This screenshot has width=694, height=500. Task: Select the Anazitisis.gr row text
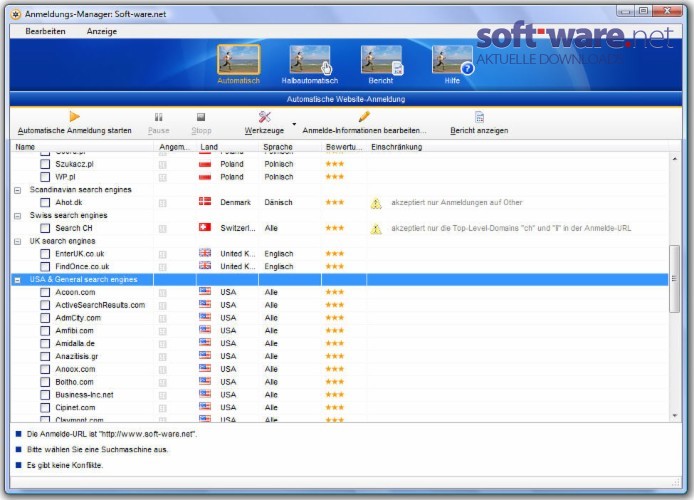pyautogui.click(x=77, y=357)
